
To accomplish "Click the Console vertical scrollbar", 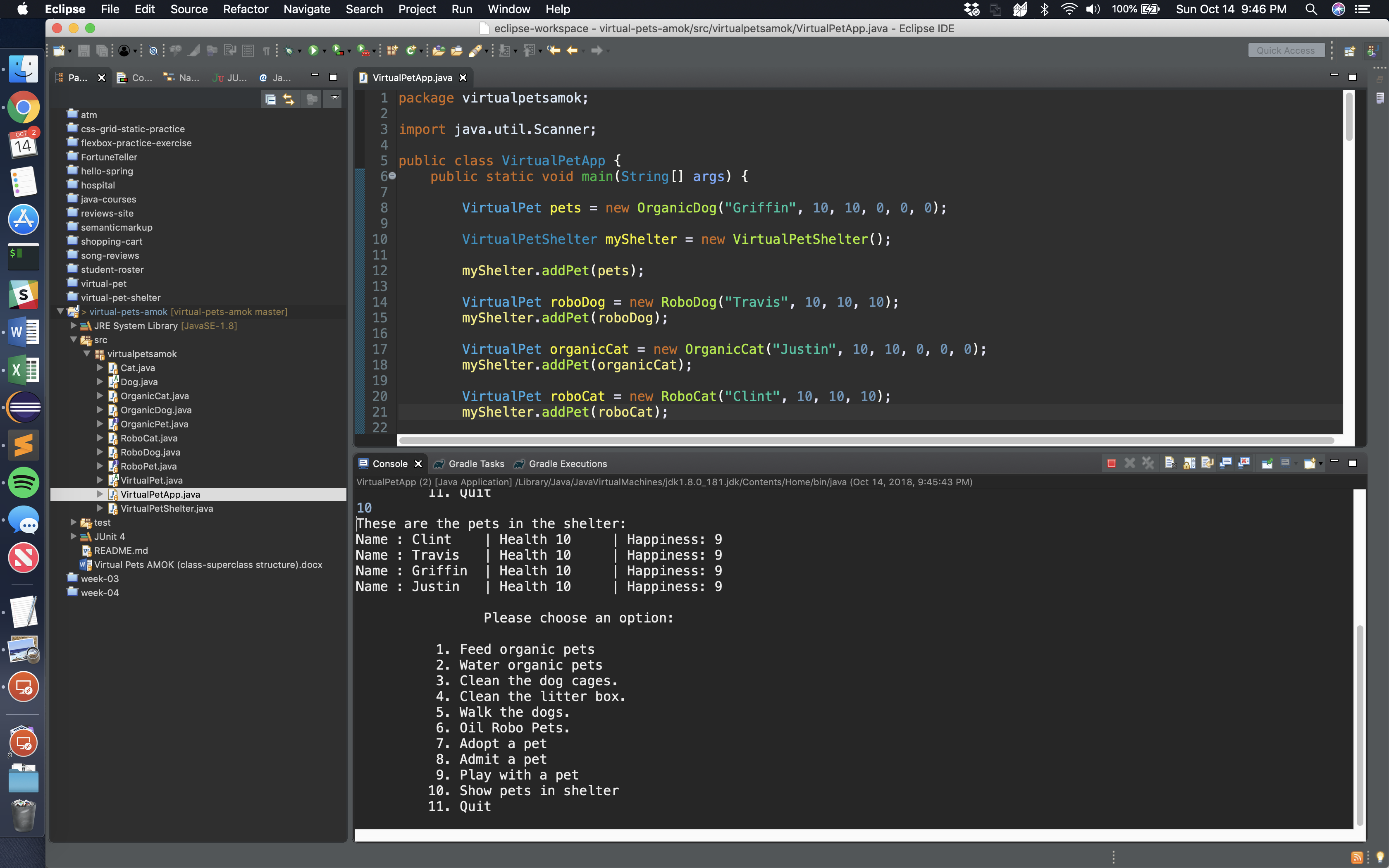I will point(1360,726).
